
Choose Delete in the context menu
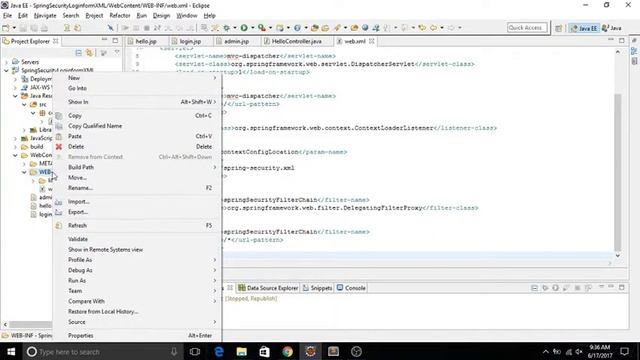click(x=137, y=147)
